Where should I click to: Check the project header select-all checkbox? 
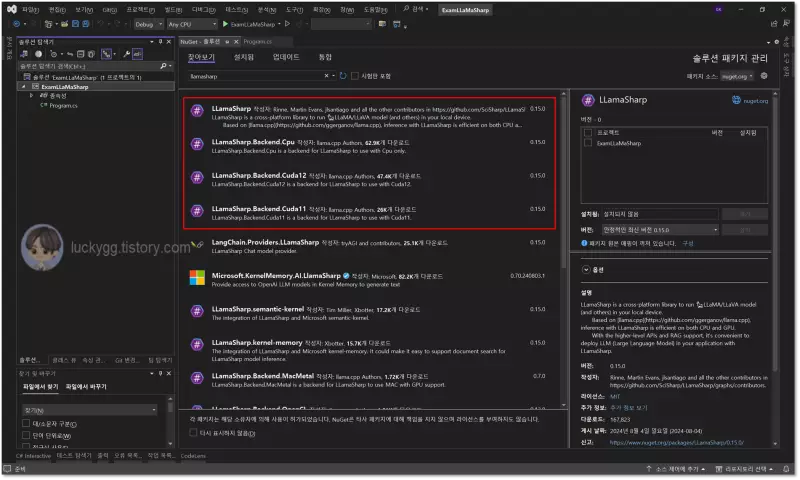pyautogui.click(x=588, y=133)
